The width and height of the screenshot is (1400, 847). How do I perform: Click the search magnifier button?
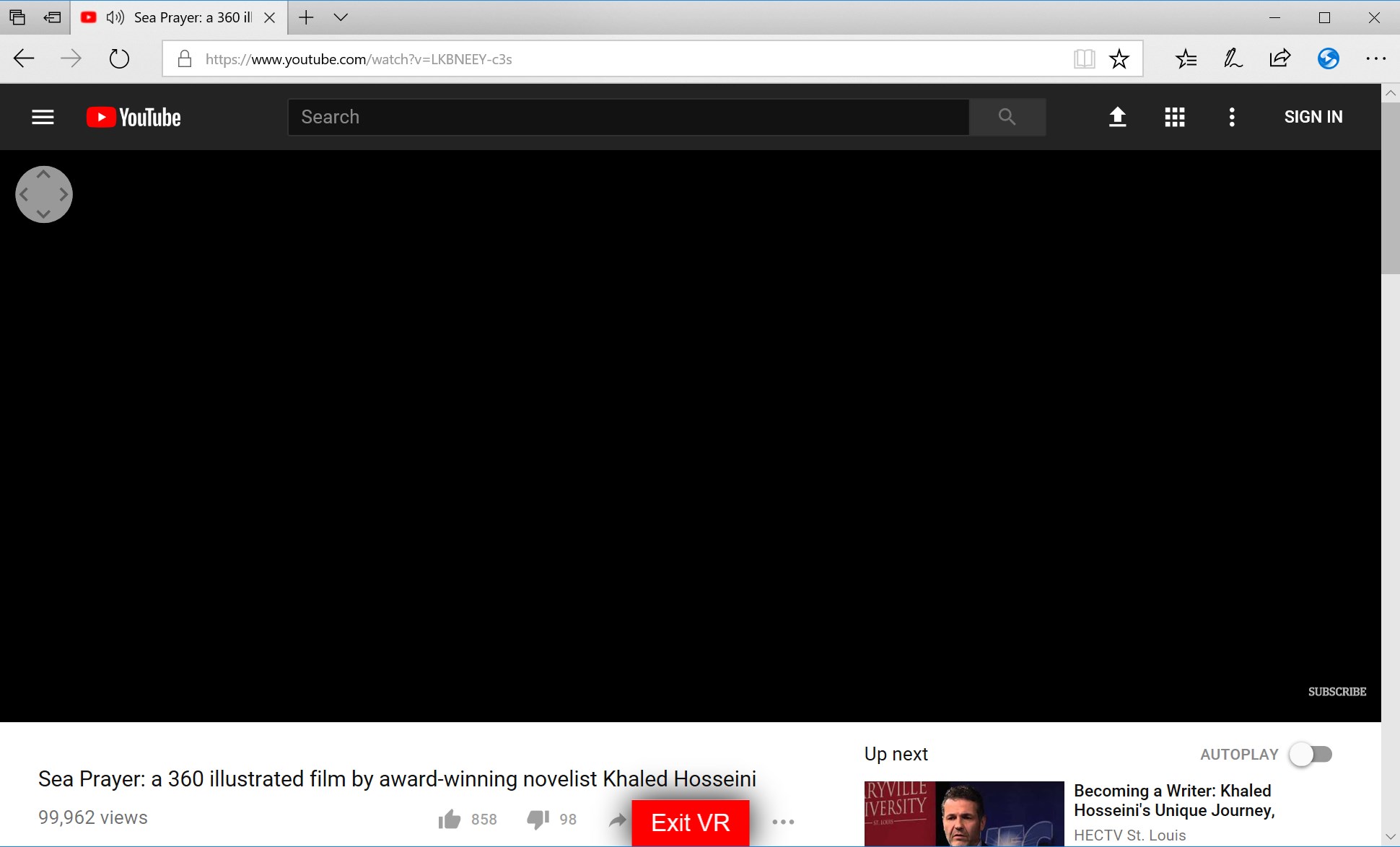1007,117
